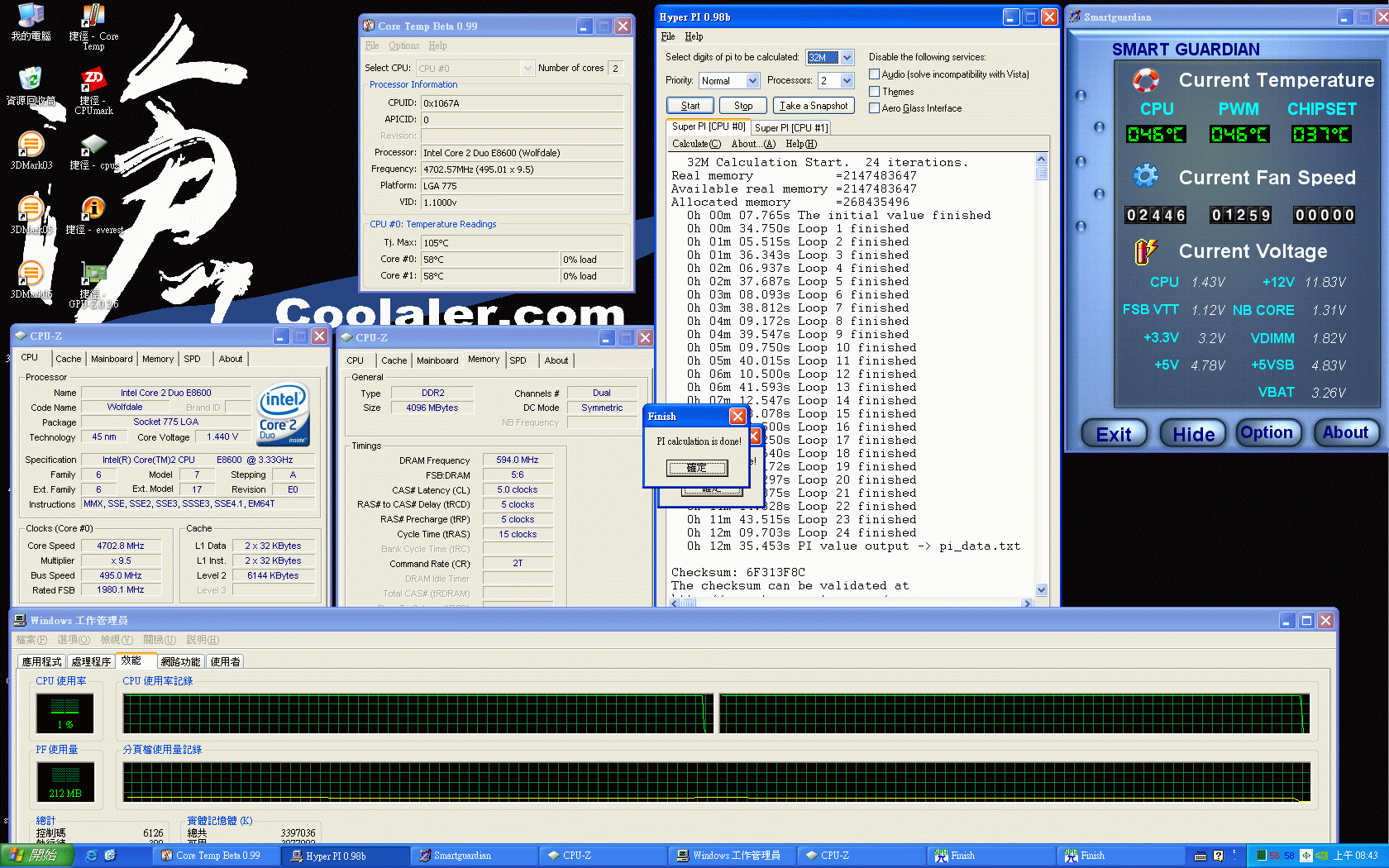Screen dimensions: 1389x868
Task: Click Take a Snapshot button
Action: click(x=814, y=106)
